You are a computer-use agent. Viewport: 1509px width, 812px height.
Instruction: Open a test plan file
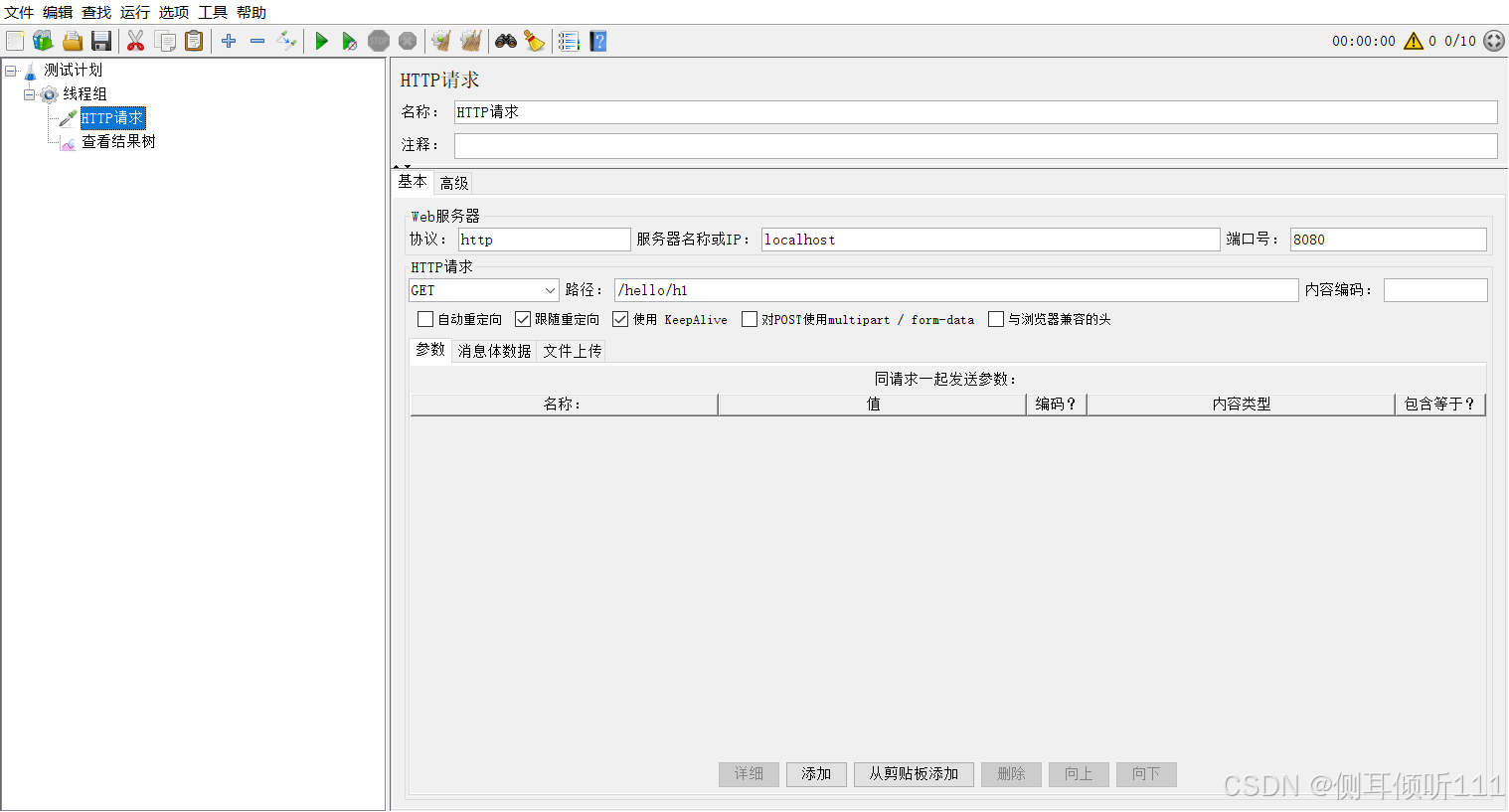click(x=72, y=41)
